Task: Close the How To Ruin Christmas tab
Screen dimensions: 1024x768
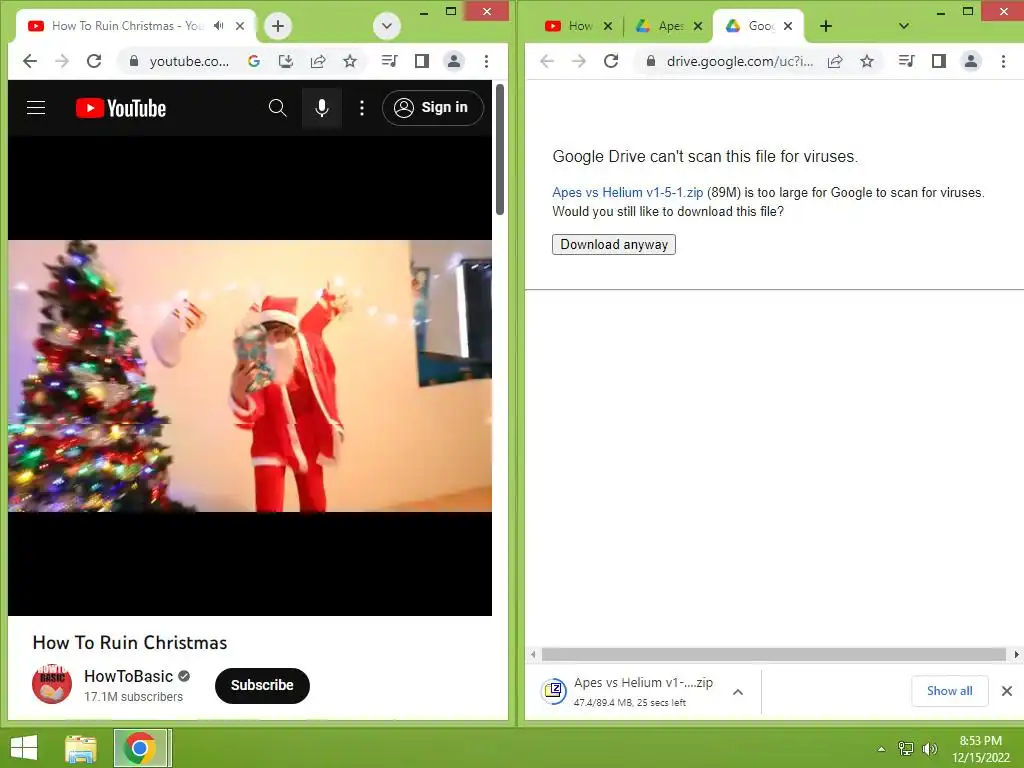Action: click(x=240, y=26)
